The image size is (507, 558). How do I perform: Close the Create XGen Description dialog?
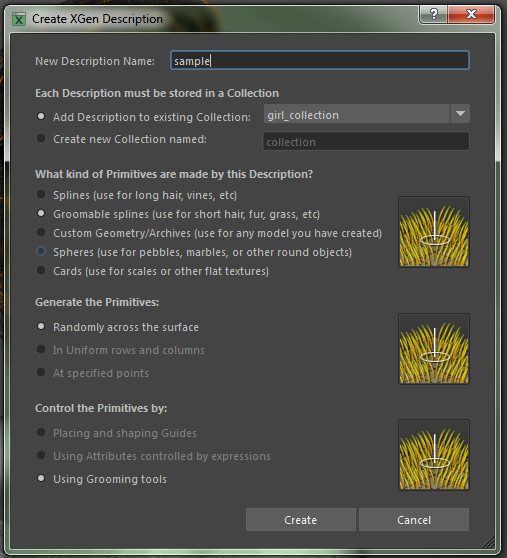click(471, 15)
